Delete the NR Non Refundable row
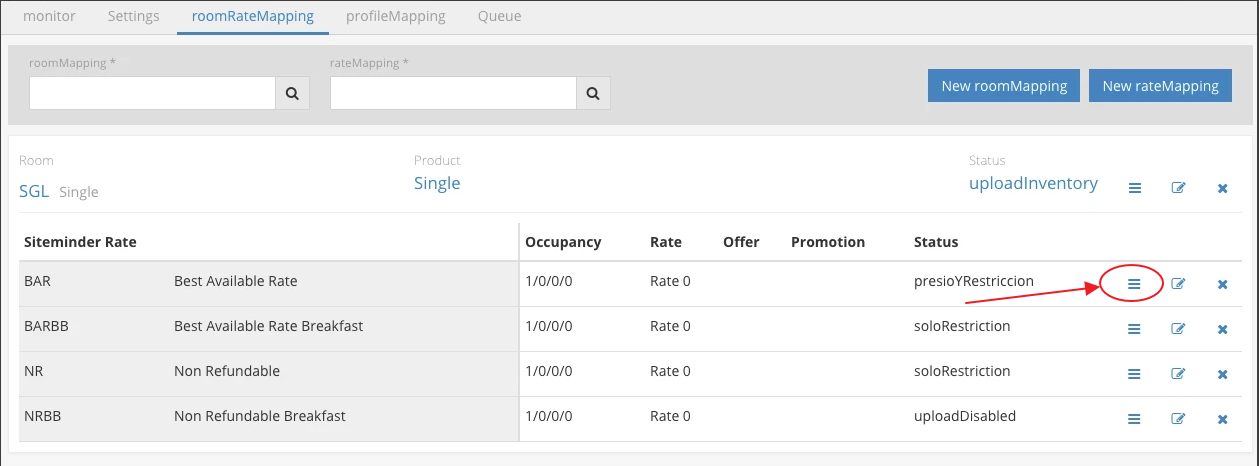This screenshot has height=466, width=1259. (x=1222, y=374)
